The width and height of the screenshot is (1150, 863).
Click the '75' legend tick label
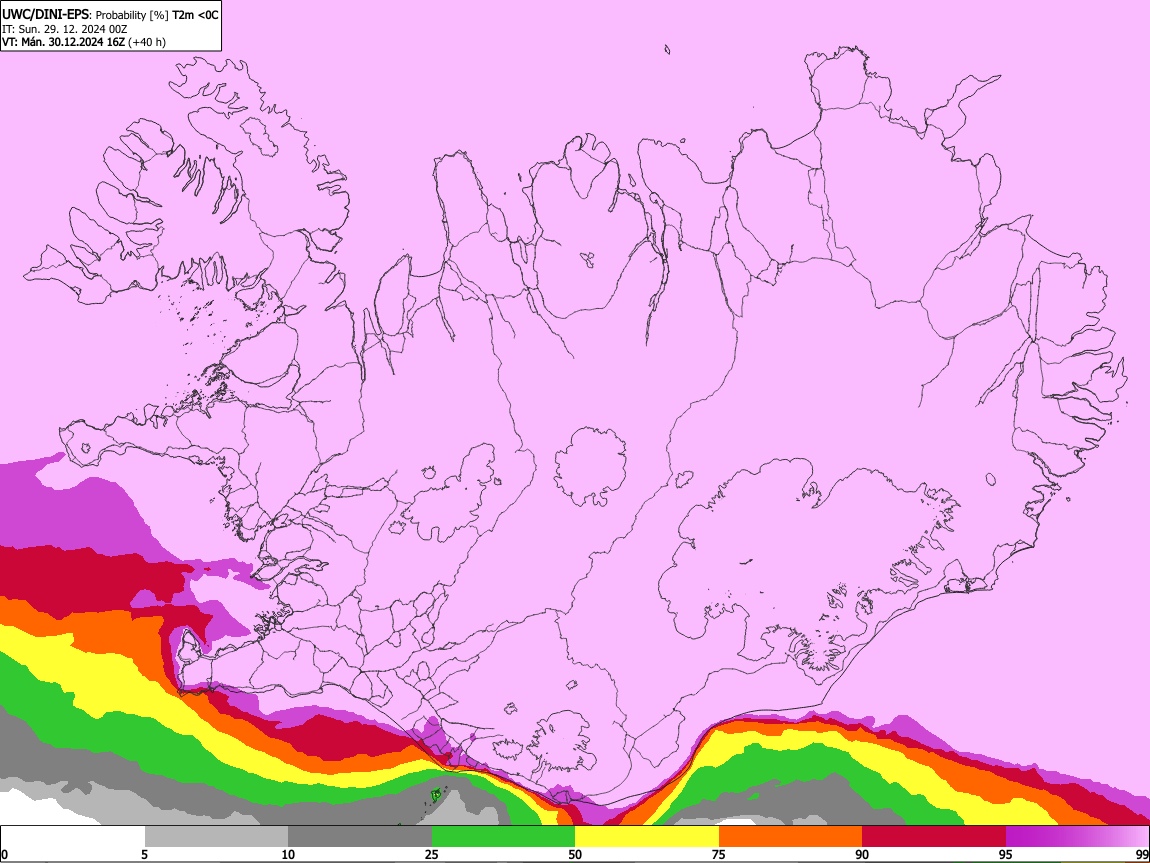pos(719,854)
